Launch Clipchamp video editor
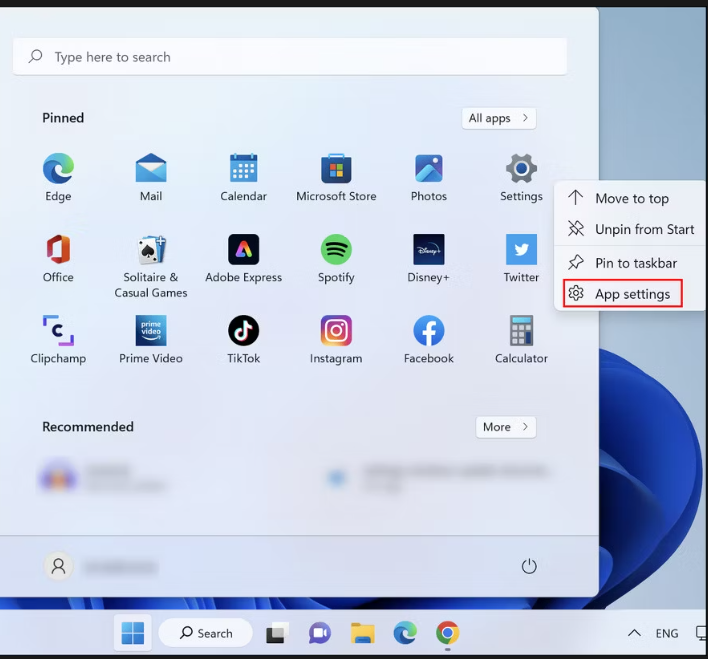The height and width of the screenshot is (659, 708). pyautogui.click(x=58, y=340)
